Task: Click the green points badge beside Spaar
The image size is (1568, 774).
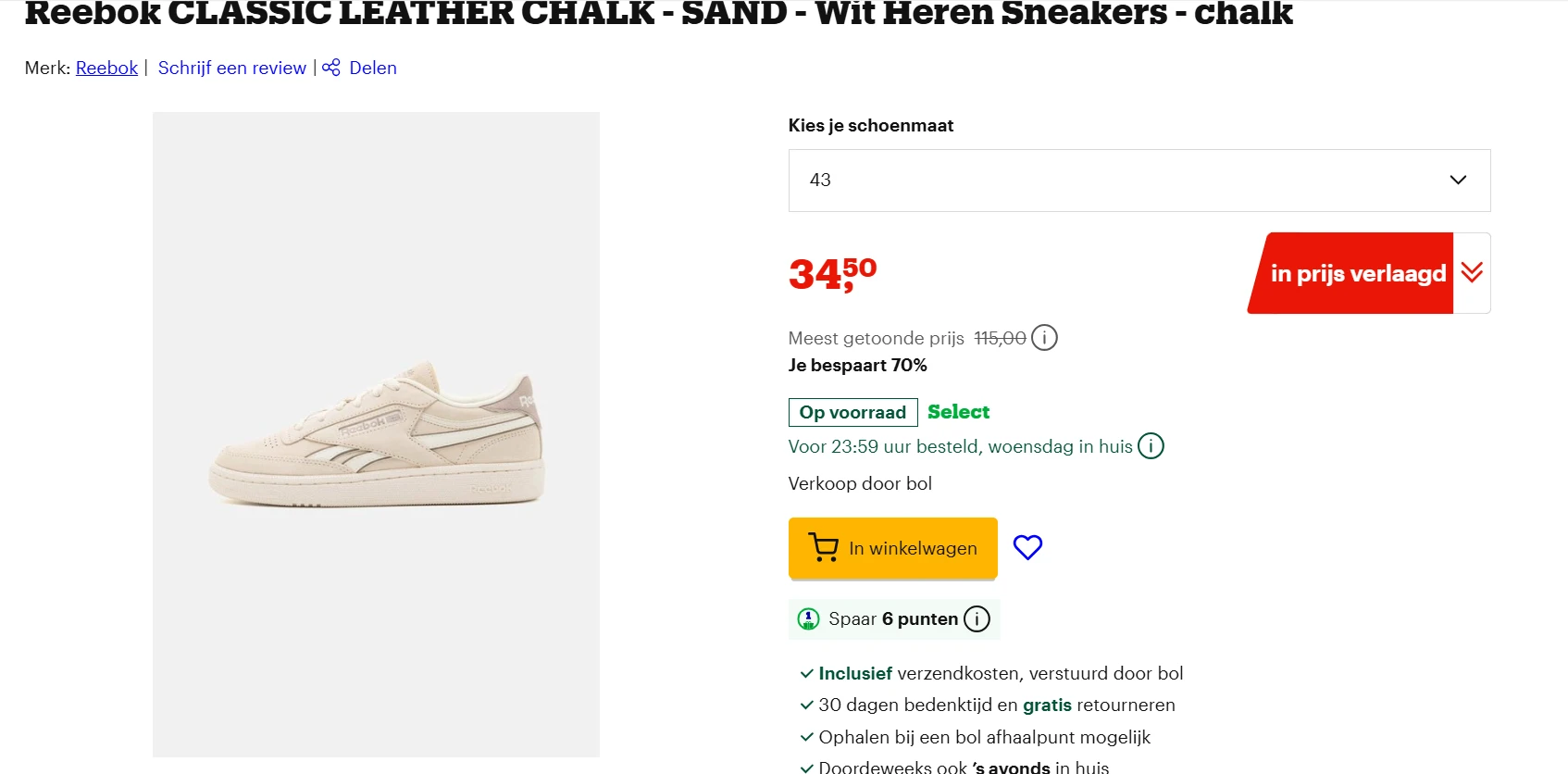Action: (x=809, y=619)
